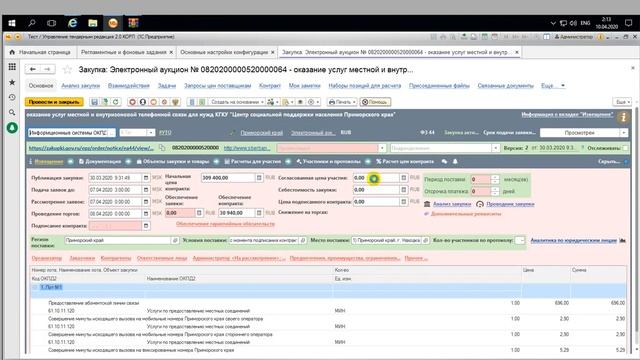
Task: Switch to Начальная страница tab
Action: [x=41, y=52]
